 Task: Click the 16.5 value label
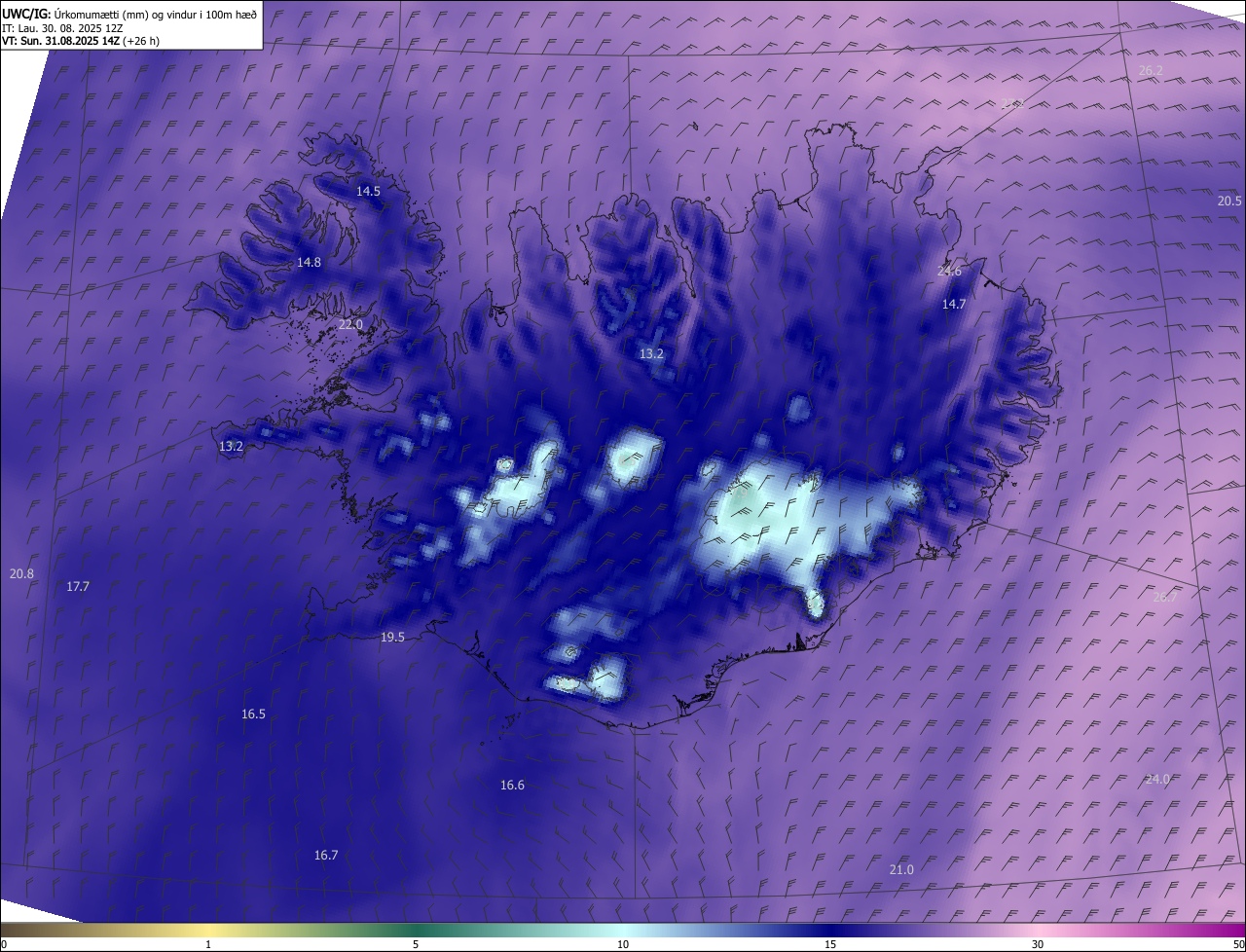coord(253,714)
